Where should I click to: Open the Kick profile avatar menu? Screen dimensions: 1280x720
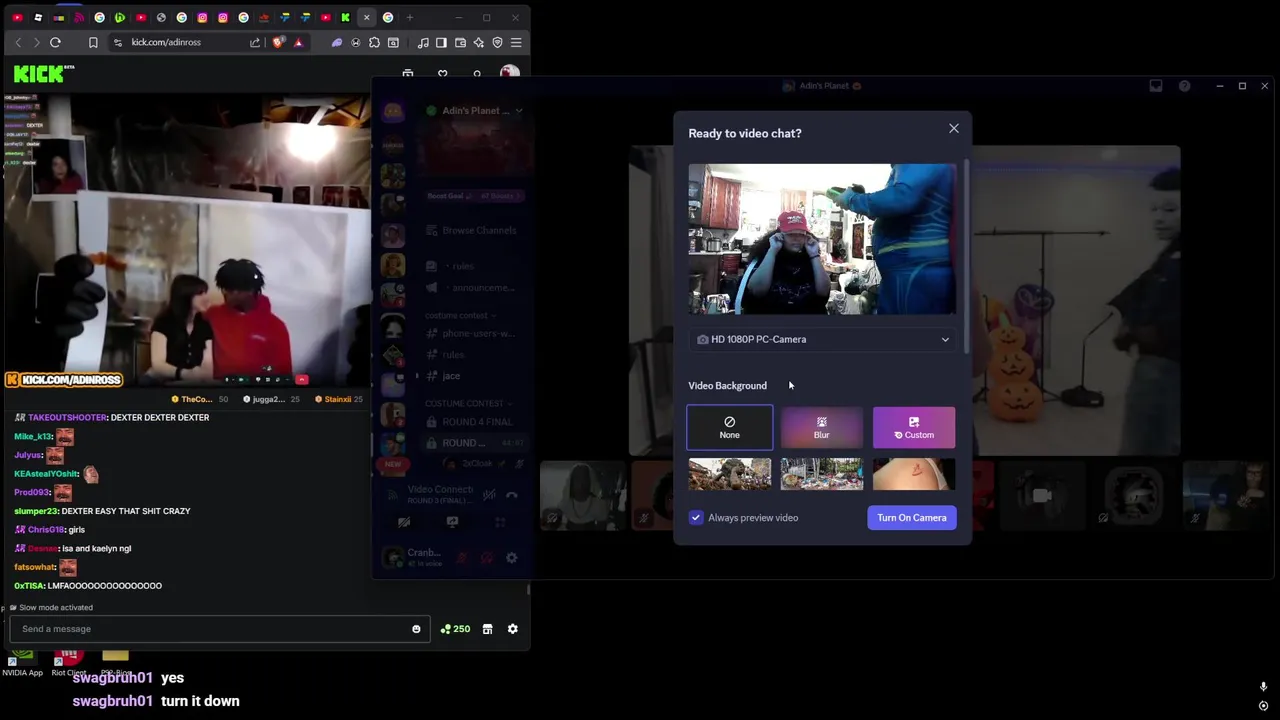510,73
